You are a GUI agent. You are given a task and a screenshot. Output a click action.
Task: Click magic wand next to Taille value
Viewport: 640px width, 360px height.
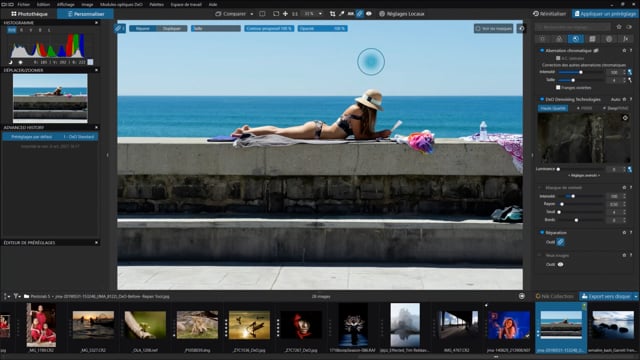(x=630, y=80)
